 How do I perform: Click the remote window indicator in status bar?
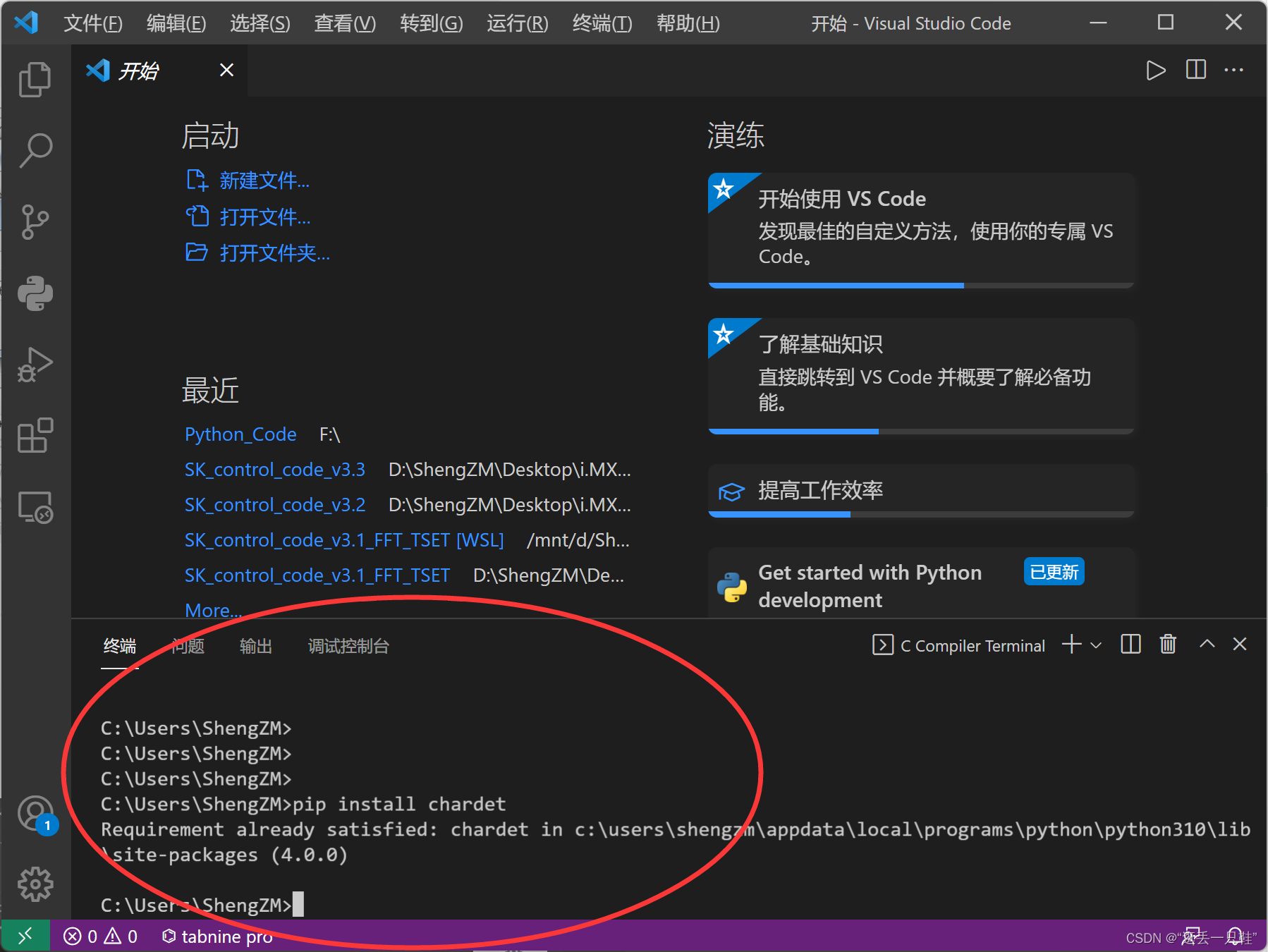point(25,936)
